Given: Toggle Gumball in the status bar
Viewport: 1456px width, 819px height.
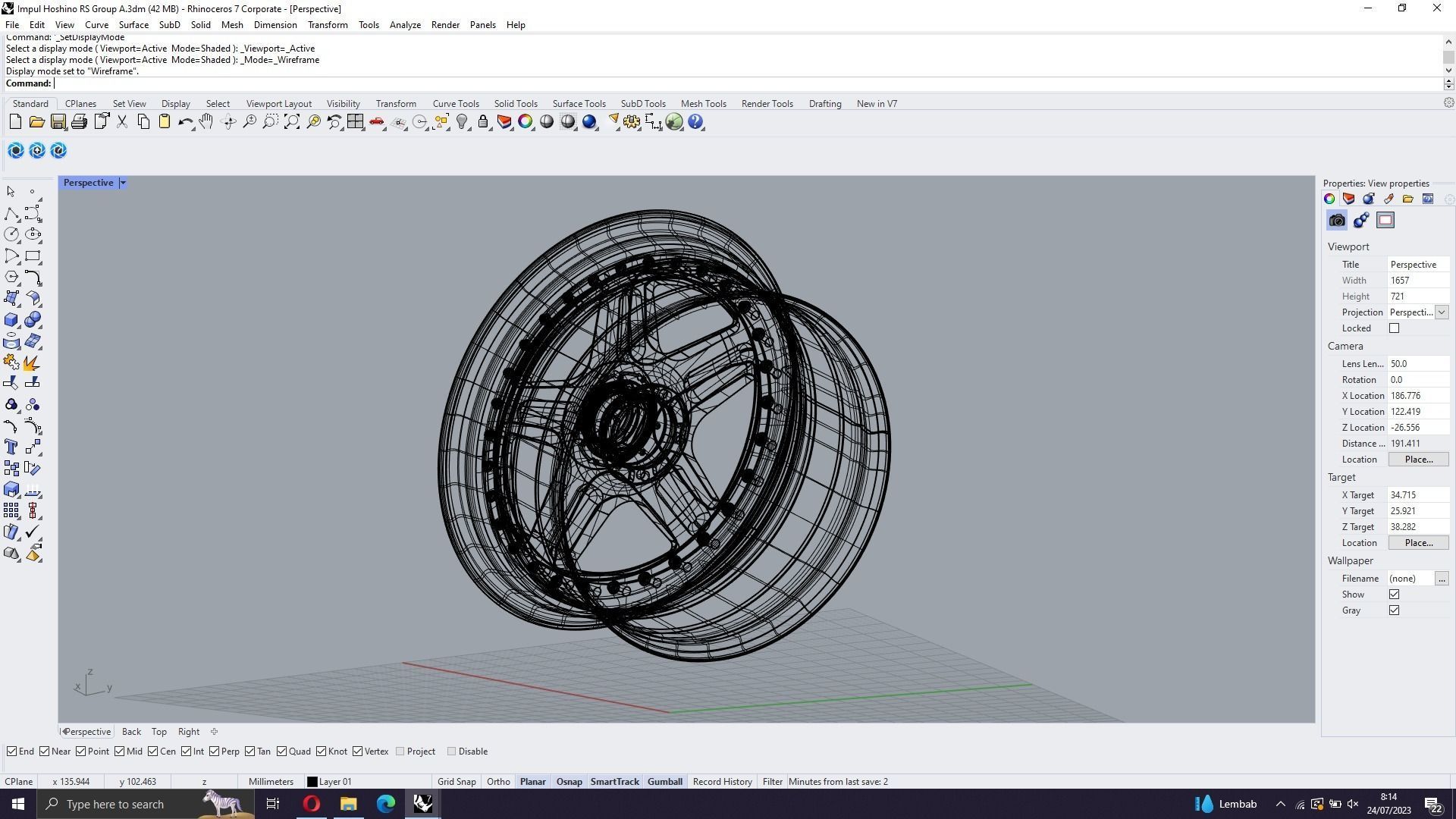Looking at the screenshot, I should (664, 782).
